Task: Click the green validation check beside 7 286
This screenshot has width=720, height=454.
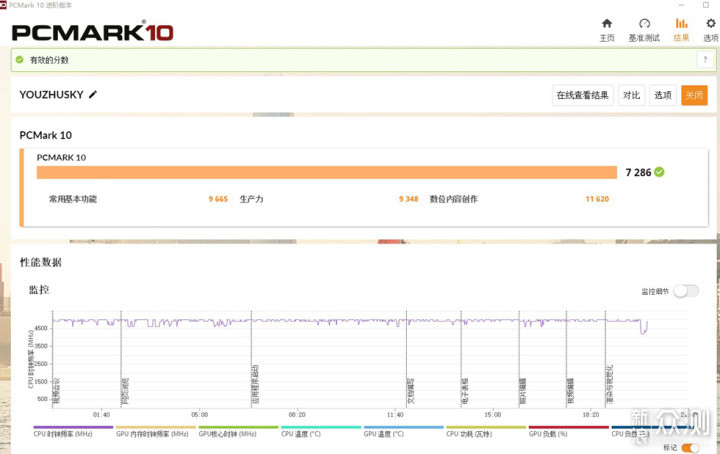Action: (x=659, y=172)
